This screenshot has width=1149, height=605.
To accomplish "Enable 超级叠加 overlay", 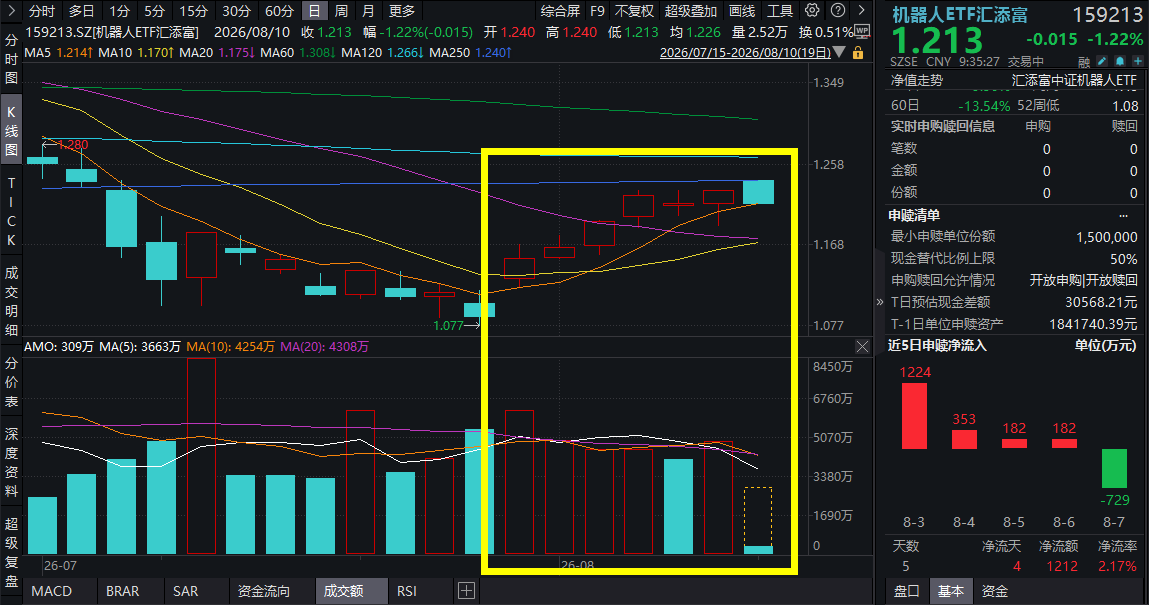I will point(690,11).
